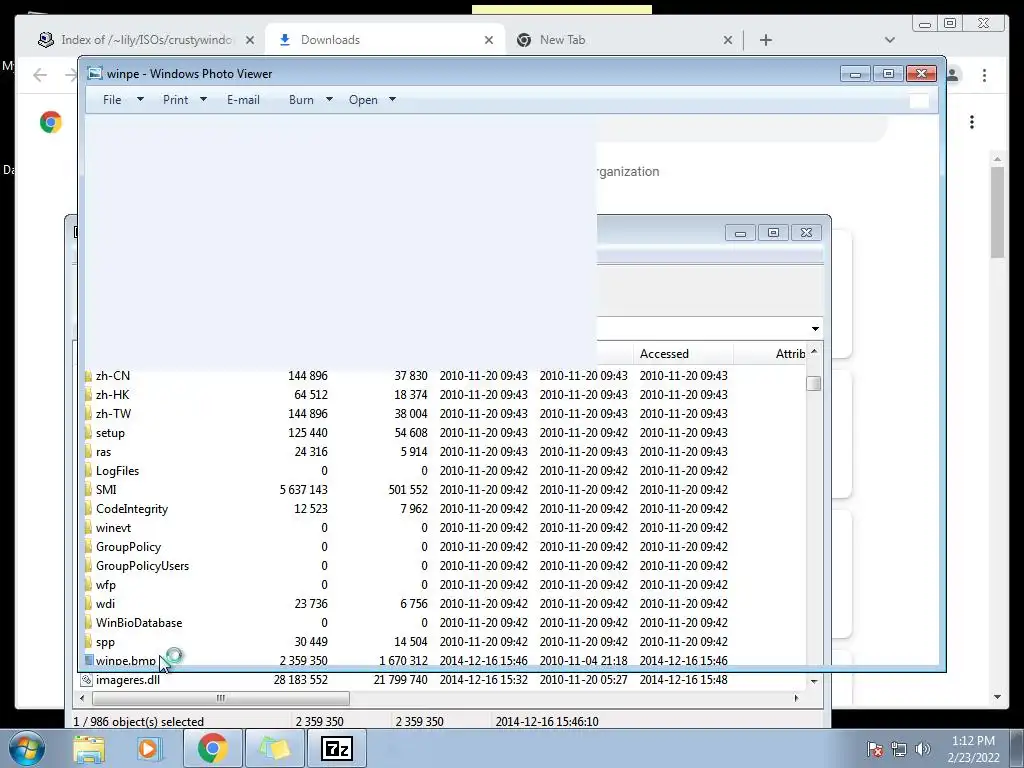Close the Index of ISOs tab
The height and width of the screenshot is (768, 1024).
(x=249, y=40)
